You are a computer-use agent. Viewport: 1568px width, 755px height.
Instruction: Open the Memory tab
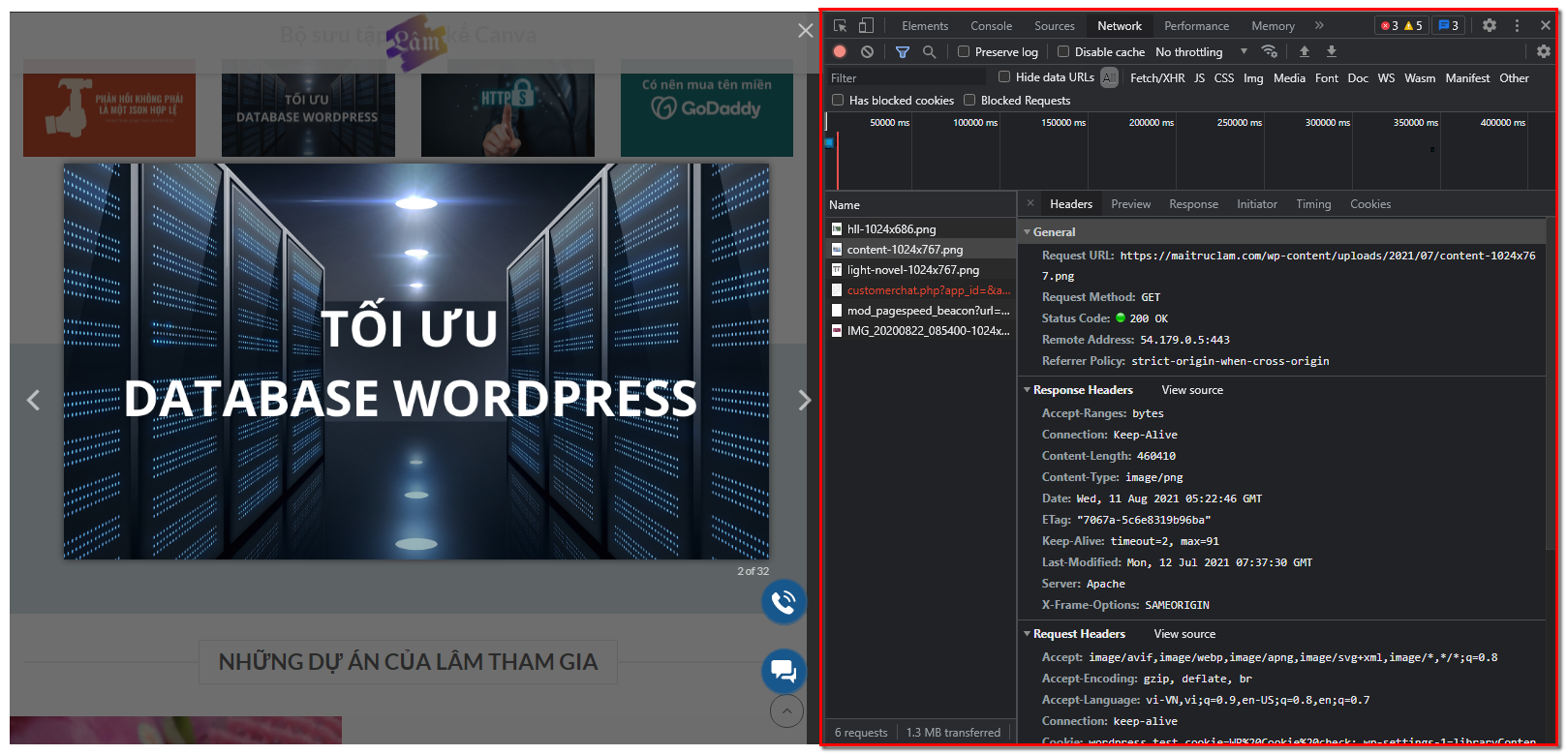tap(1273, 26)
